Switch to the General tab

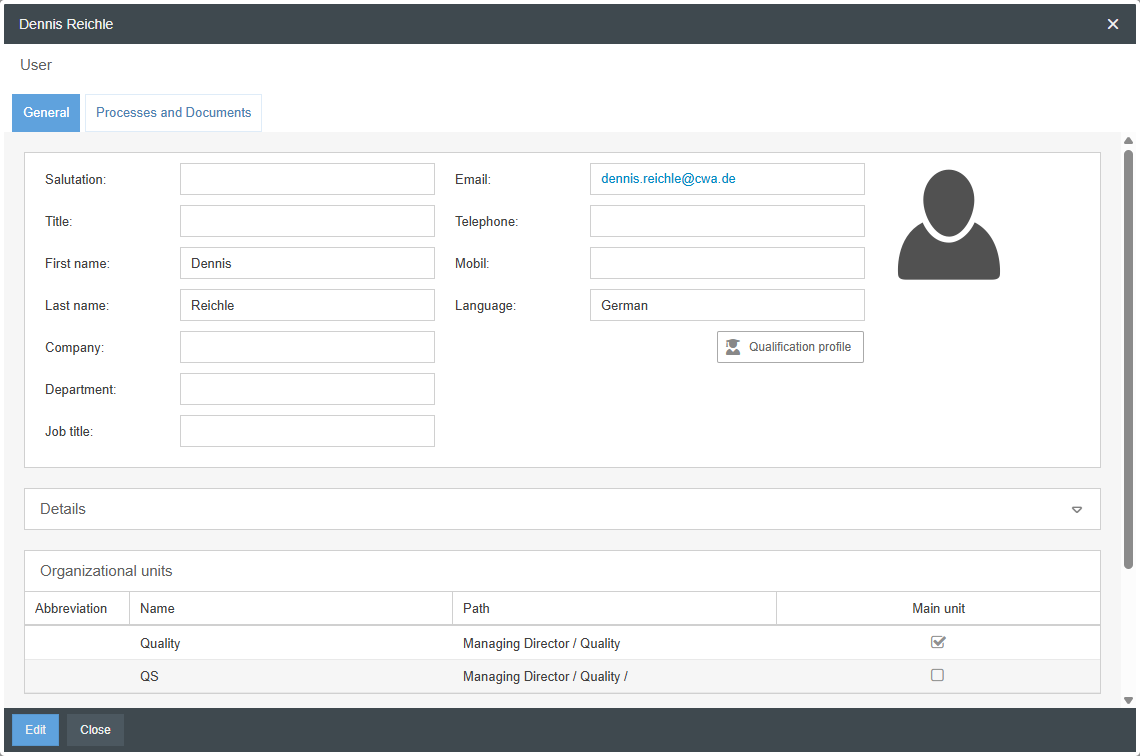pos(46,113)
